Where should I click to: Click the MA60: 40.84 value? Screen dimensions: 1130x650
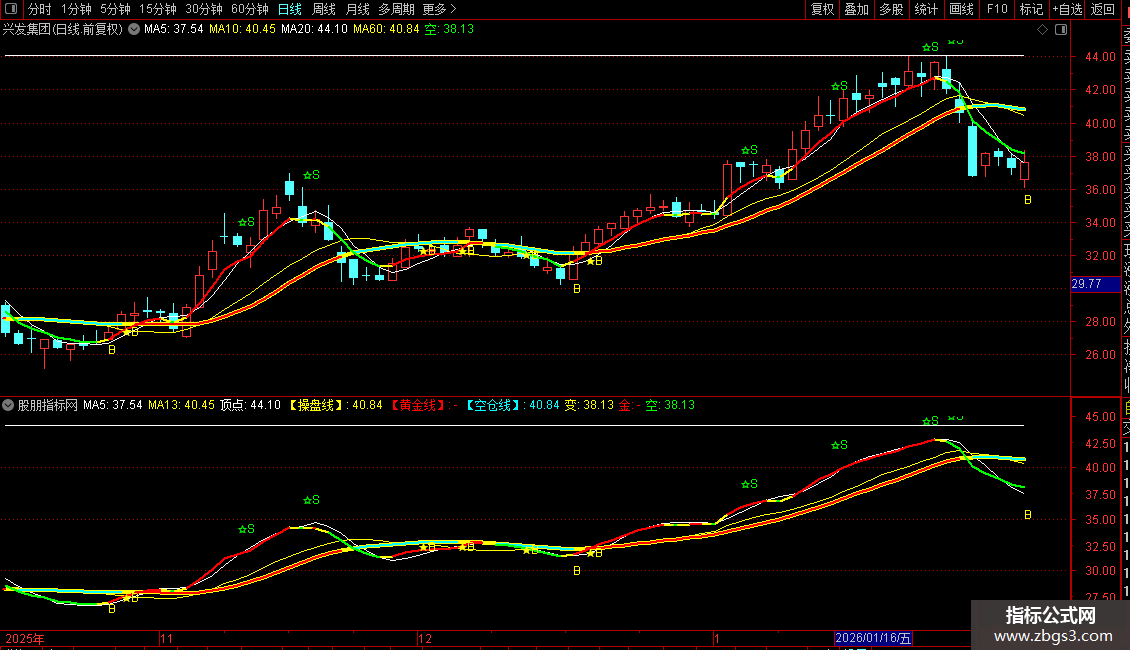[386, 30]
